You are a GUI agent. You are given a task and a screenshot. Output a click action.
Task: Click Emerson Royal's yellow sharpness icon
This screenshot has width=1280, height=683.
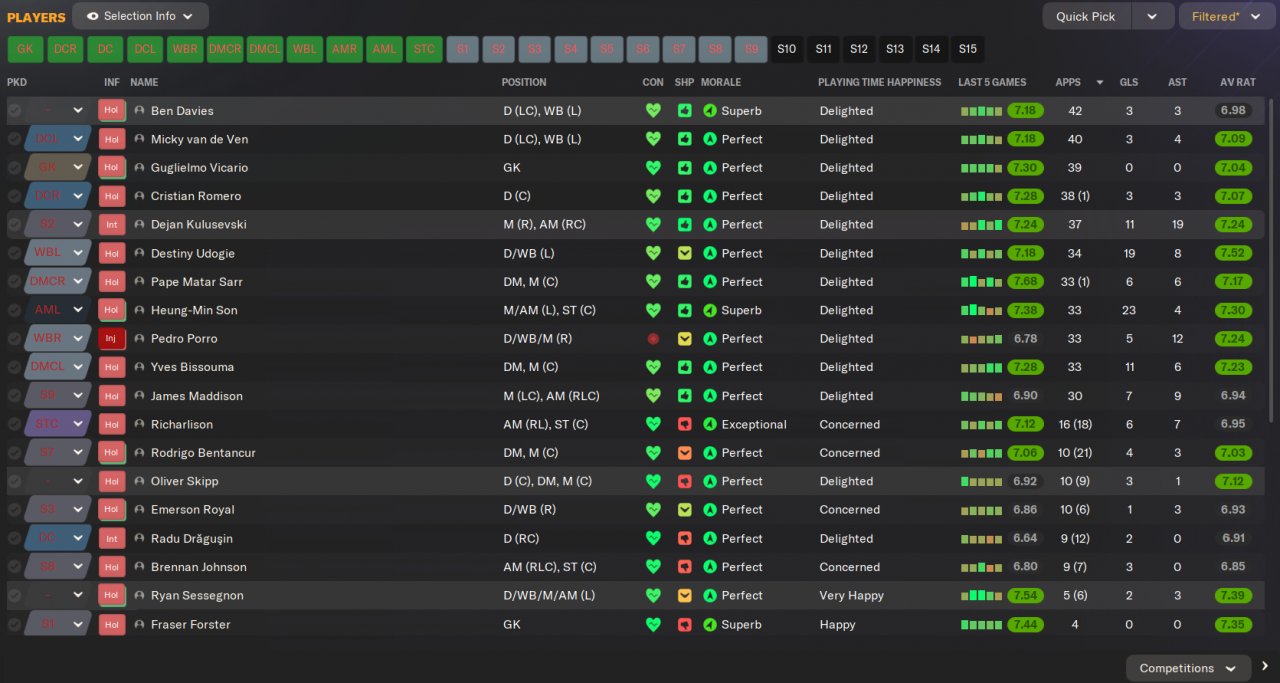(x=685, y=510)
